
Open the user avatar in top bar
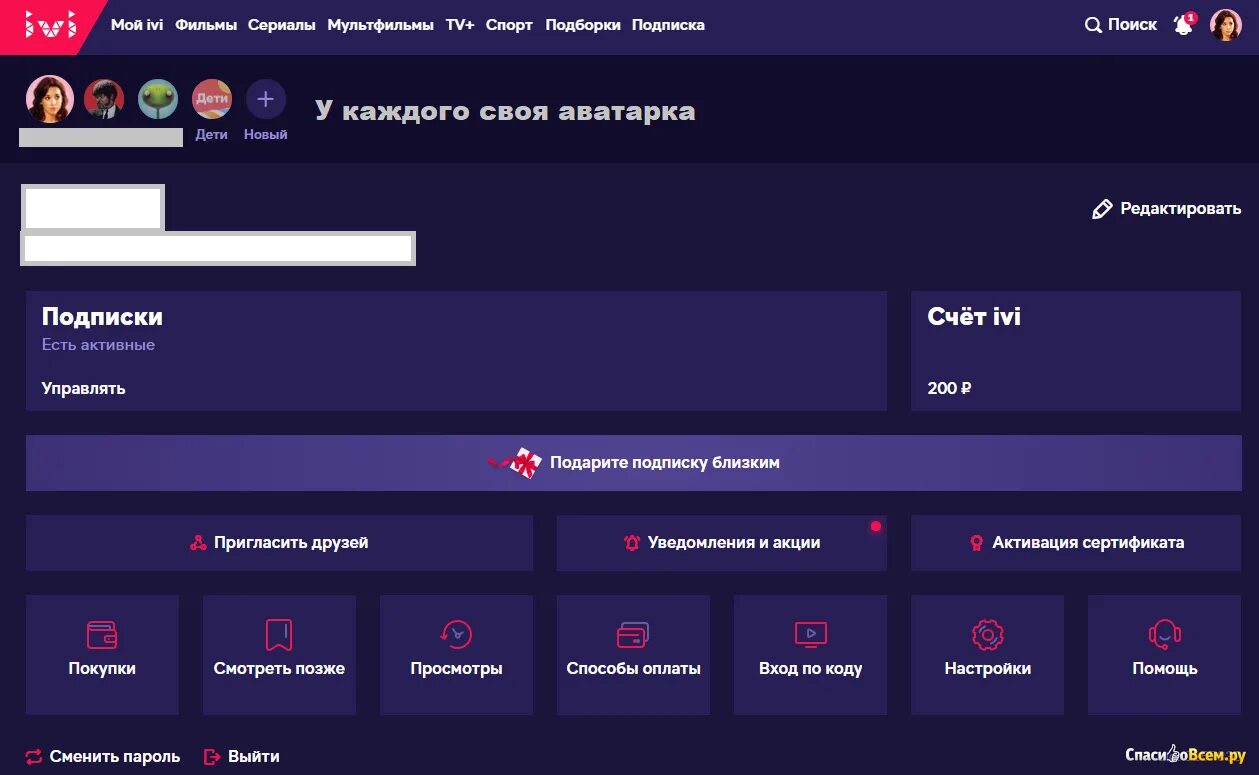(x=1226, y=25)
